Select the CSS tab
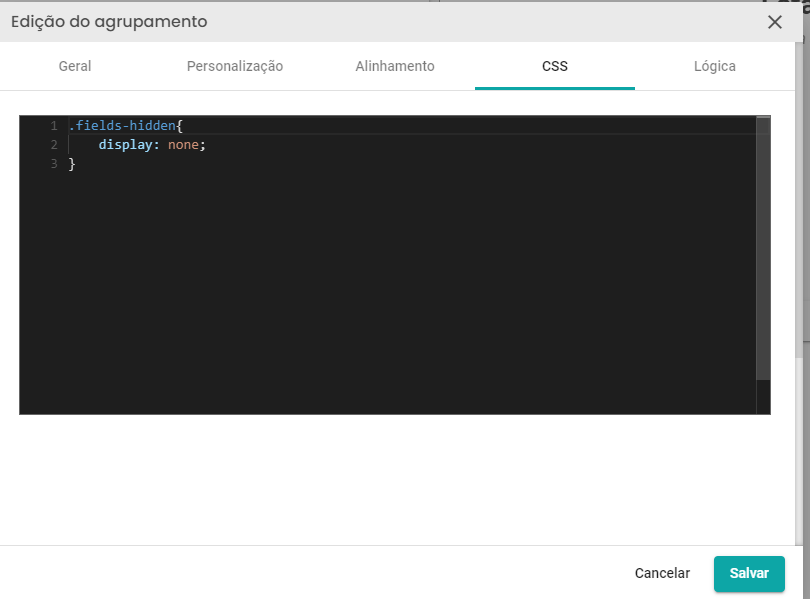 point(555,66)
